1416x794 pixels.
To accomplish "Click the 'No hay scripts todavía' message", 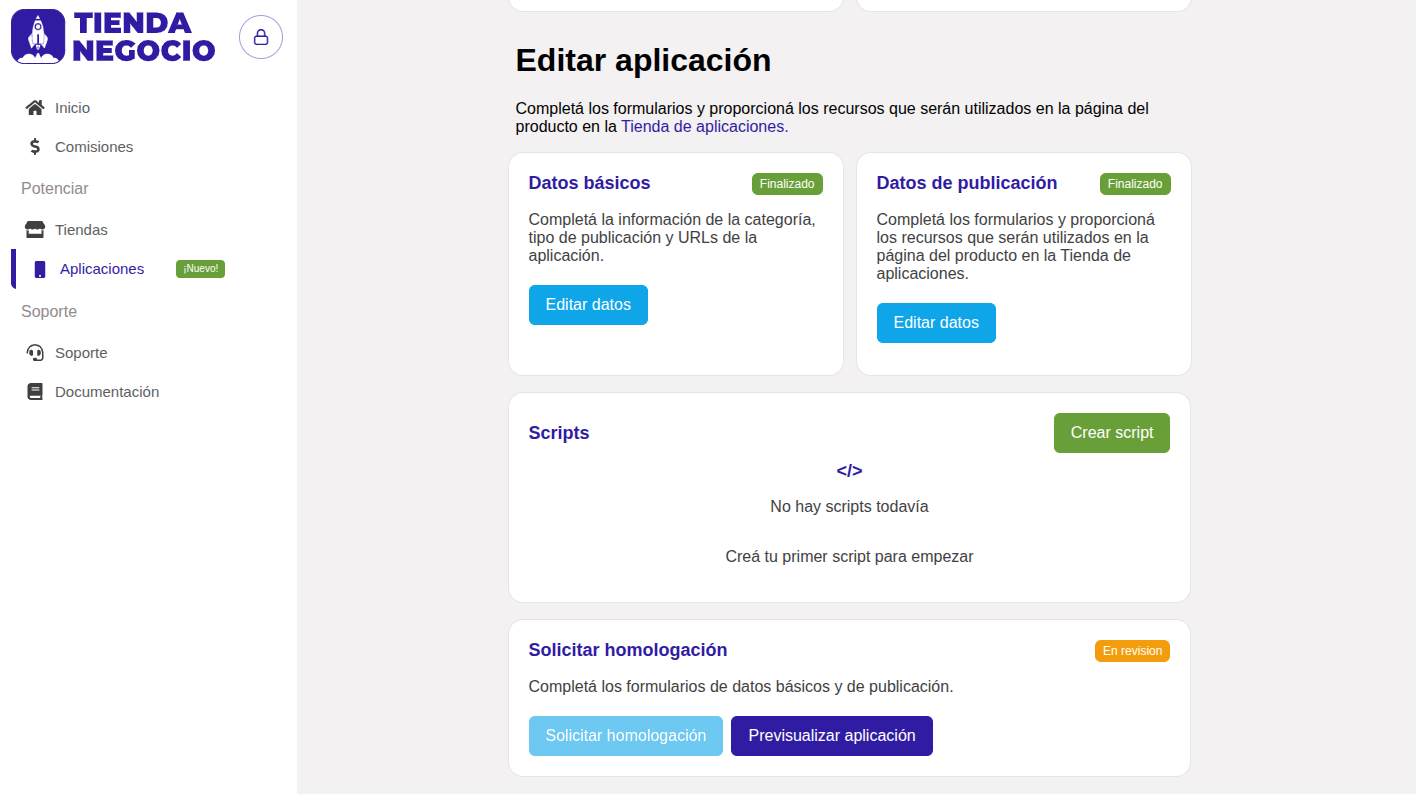I will [x=849, y=507].
